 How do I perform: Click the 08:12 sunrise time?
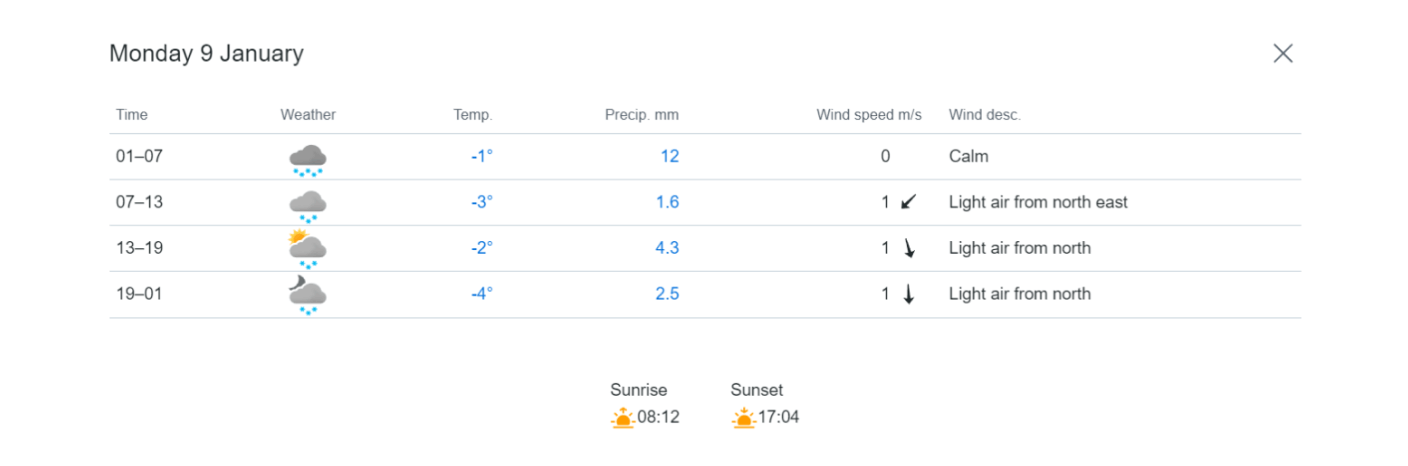click(659, 417)
